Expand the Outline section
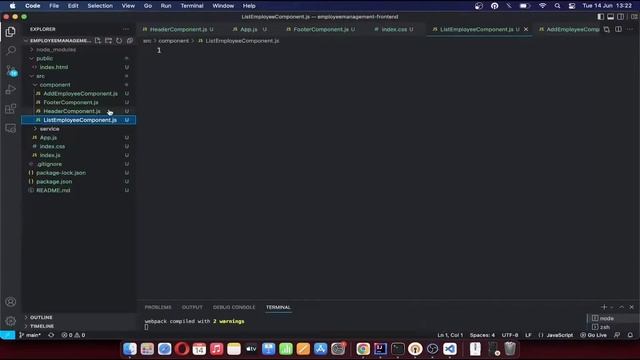 pyautogui.click(x=41, y=317)
